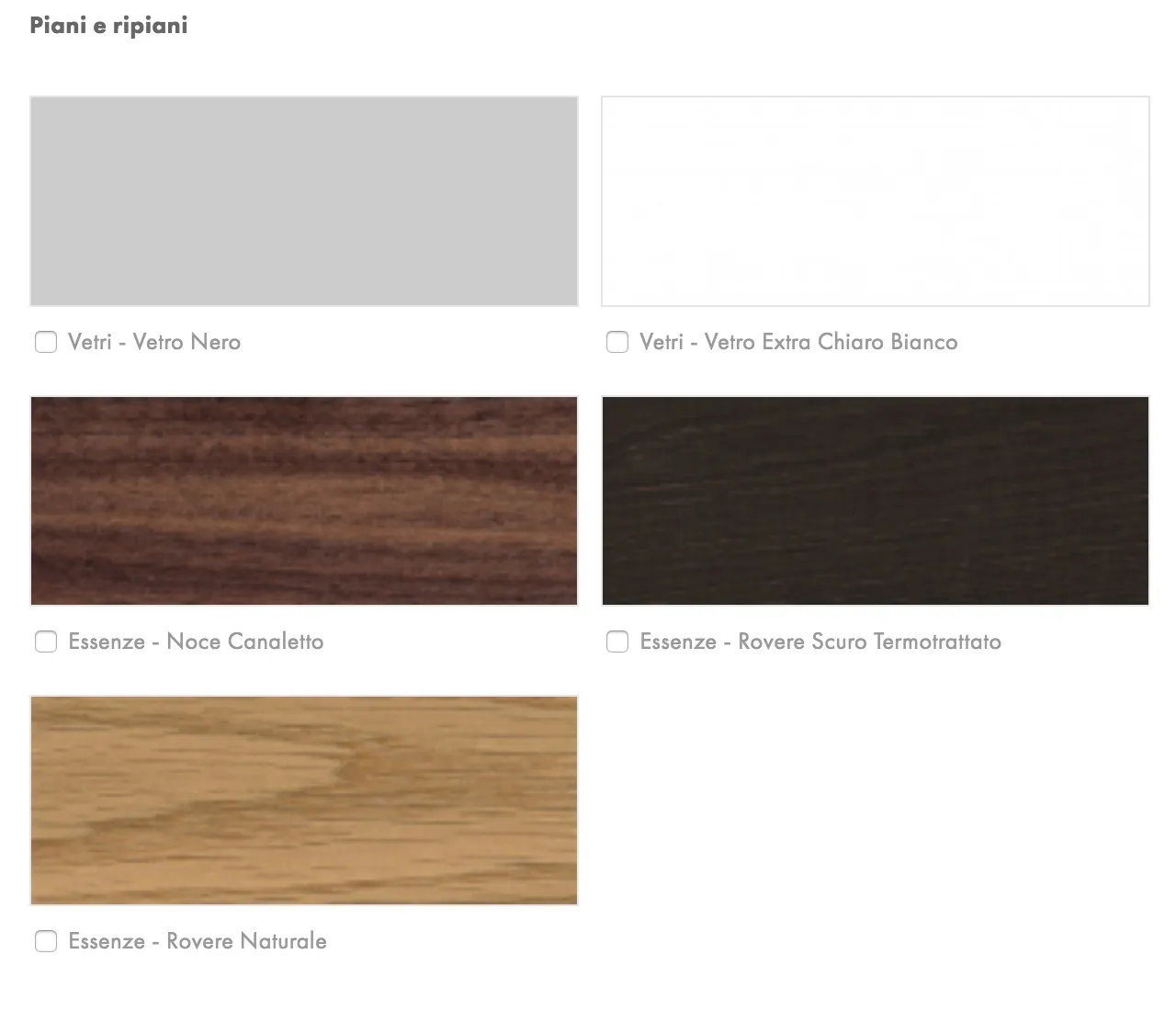1176x1011 pixels.
Task: Open the plain light-grey glass thumbnail
Action: point(304,201)
